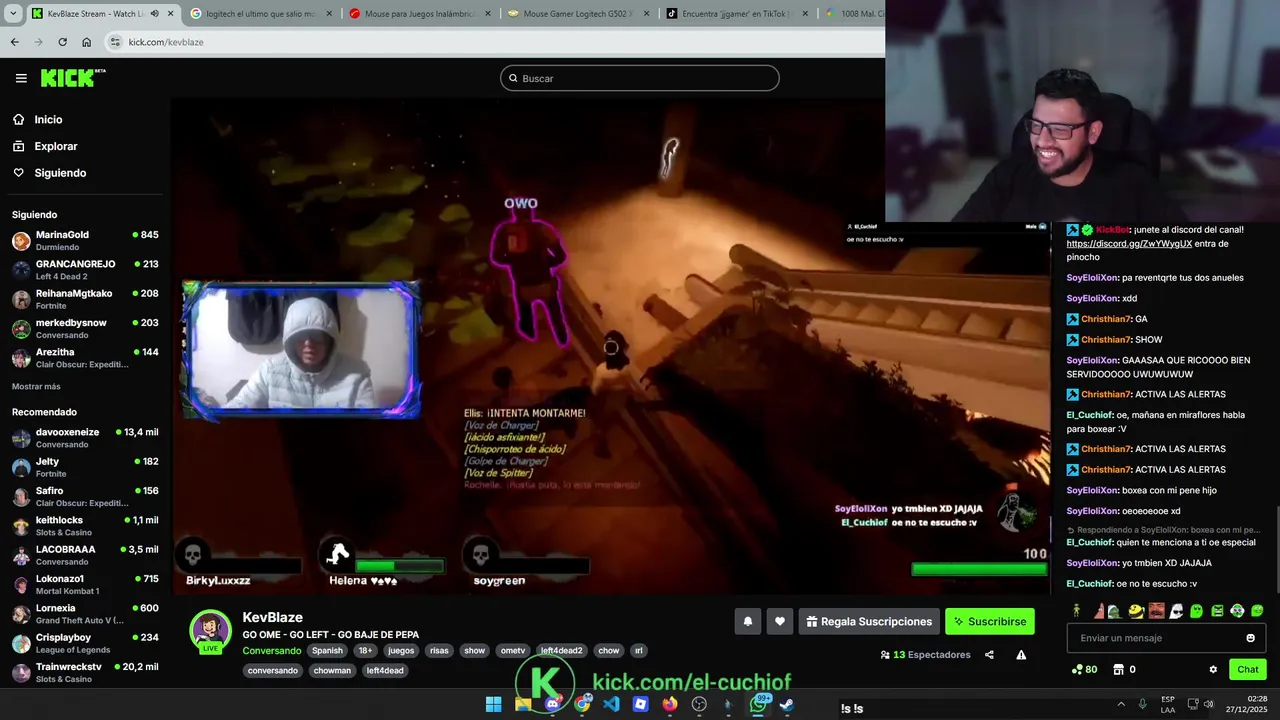1280x720 pixels.
Task: Click the laughing man face emote
Action: click(1156, 611)
